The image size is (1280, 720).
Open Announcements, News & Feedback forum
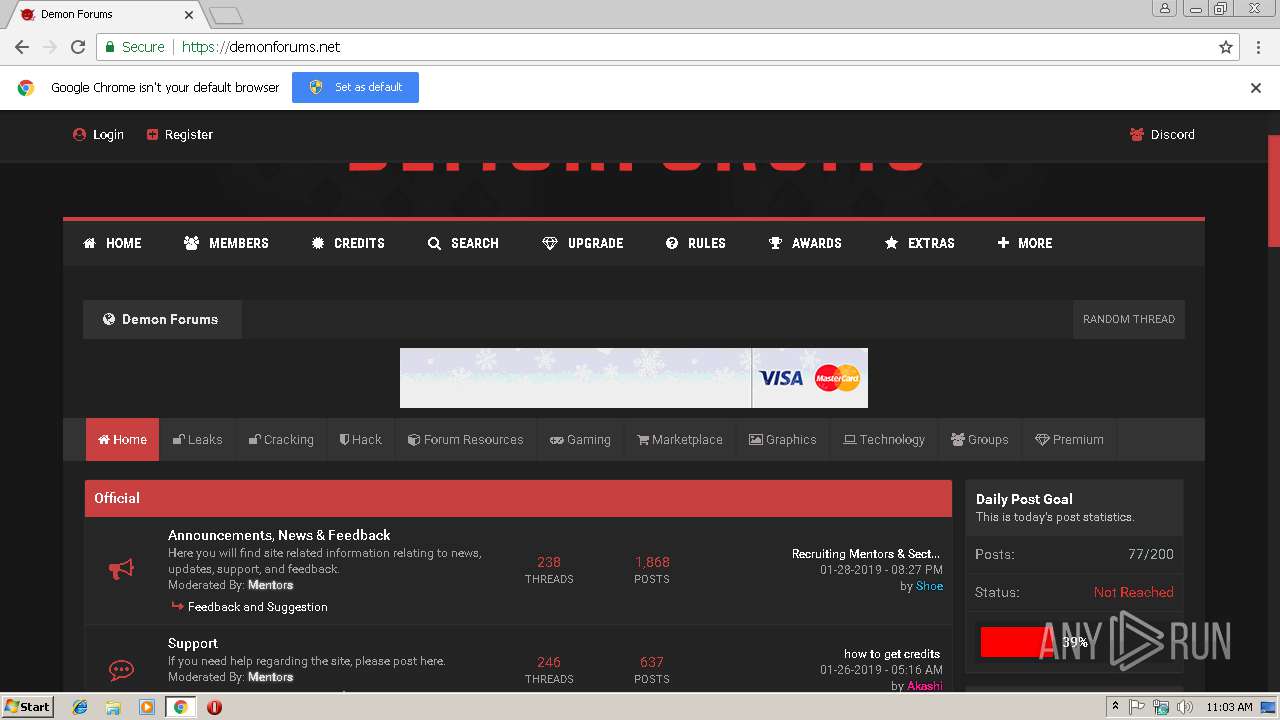[279, 535]
